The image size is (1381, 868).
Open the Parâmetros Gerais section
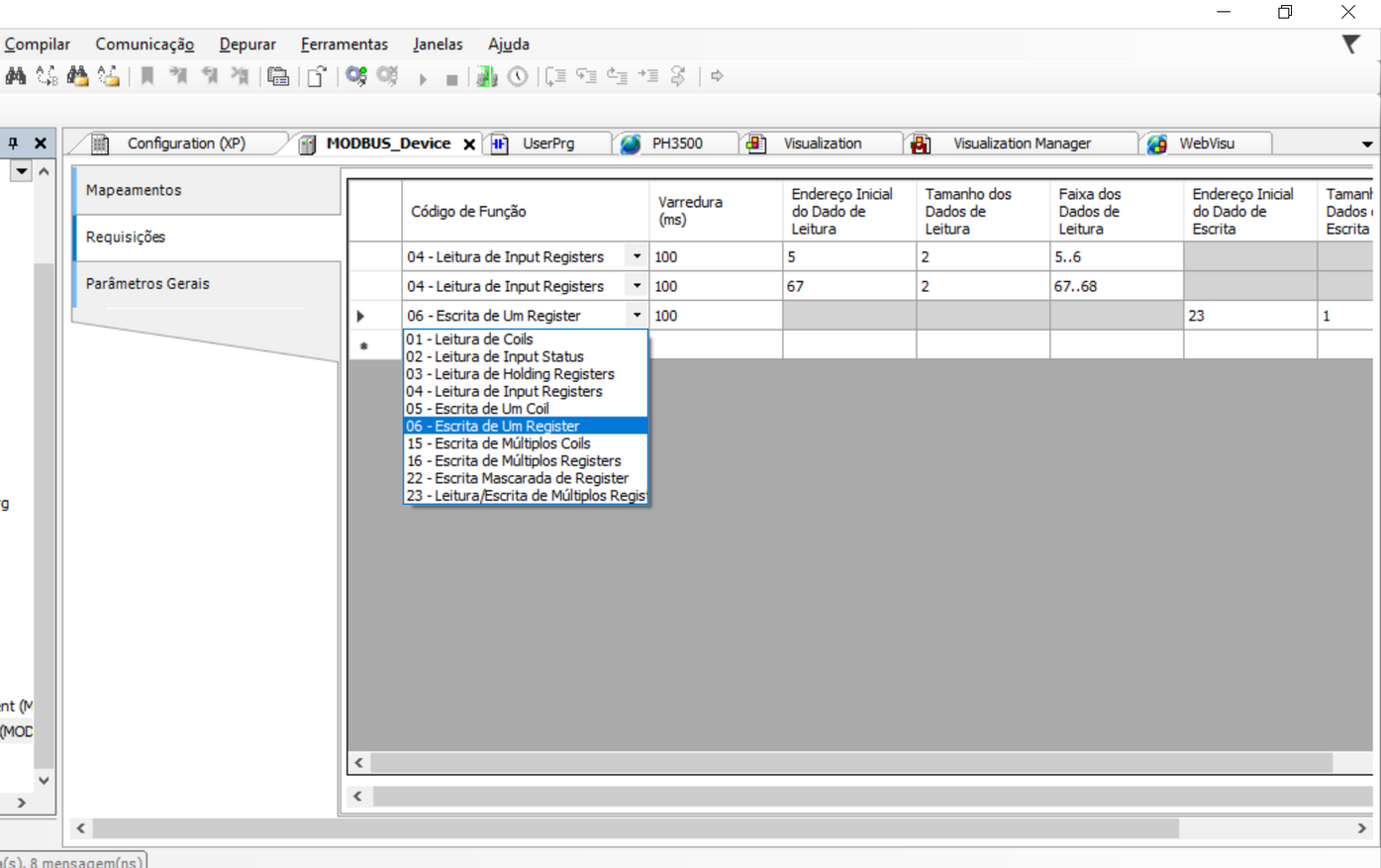click(148, 284)
